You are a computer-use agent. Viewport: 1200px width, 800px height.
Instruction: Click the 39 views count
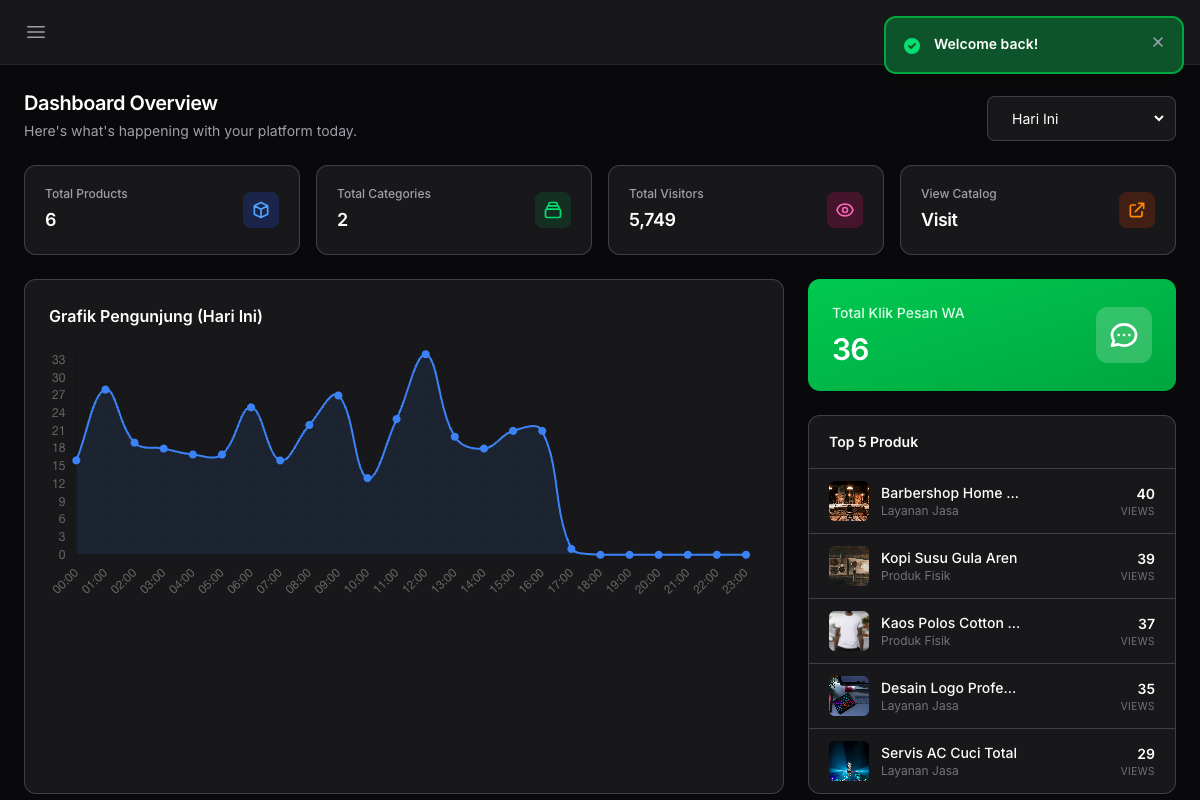1146,559
